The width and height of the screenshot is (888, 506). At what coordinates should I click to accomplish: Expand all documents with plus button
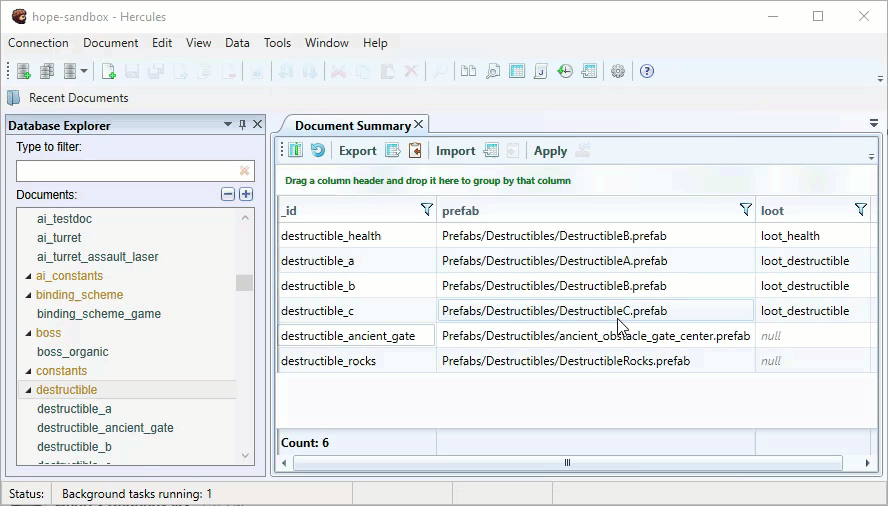246,194
